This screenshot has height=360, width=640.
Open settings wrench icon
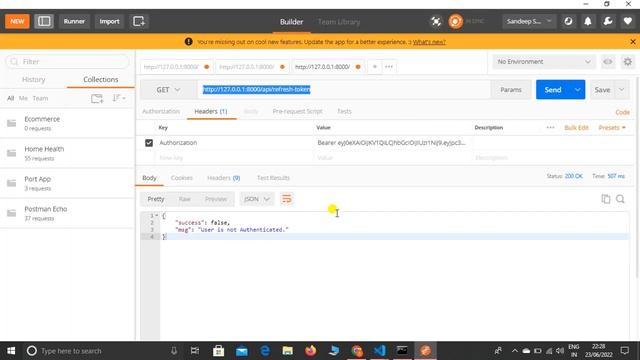(608, 21)
